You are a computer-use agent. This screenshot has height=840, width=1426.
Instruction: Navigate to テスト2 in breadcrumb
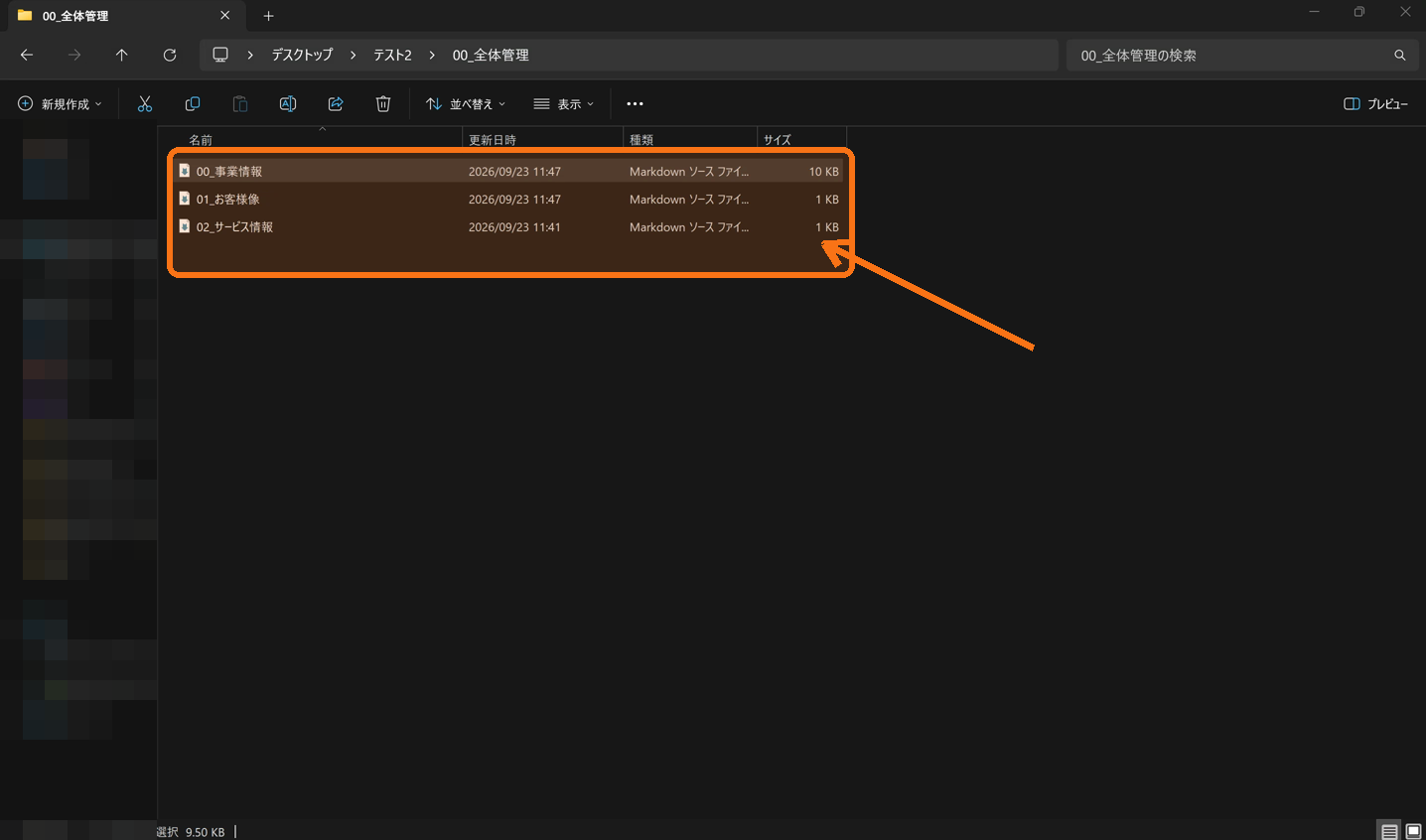pos(392,56)
